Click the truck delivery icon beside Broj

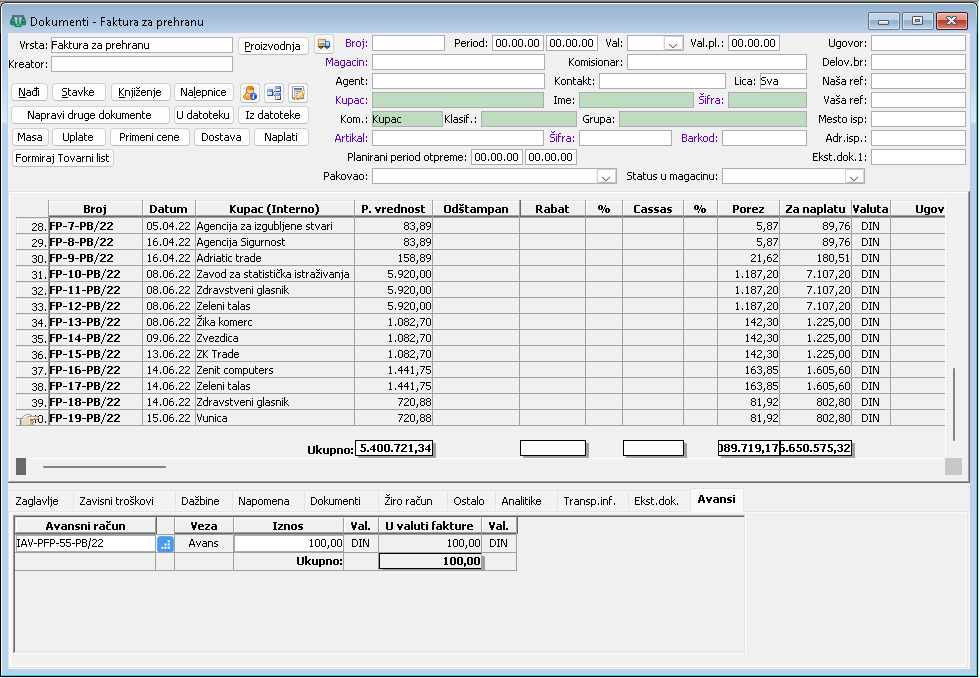point(324,44)
